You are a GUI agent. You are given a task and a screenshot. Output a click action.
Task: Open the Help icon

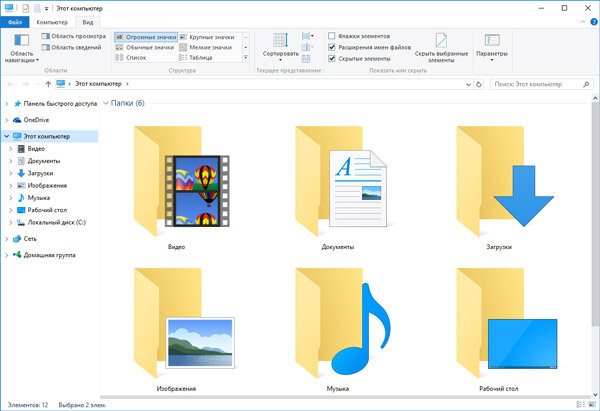pos(594,22)
